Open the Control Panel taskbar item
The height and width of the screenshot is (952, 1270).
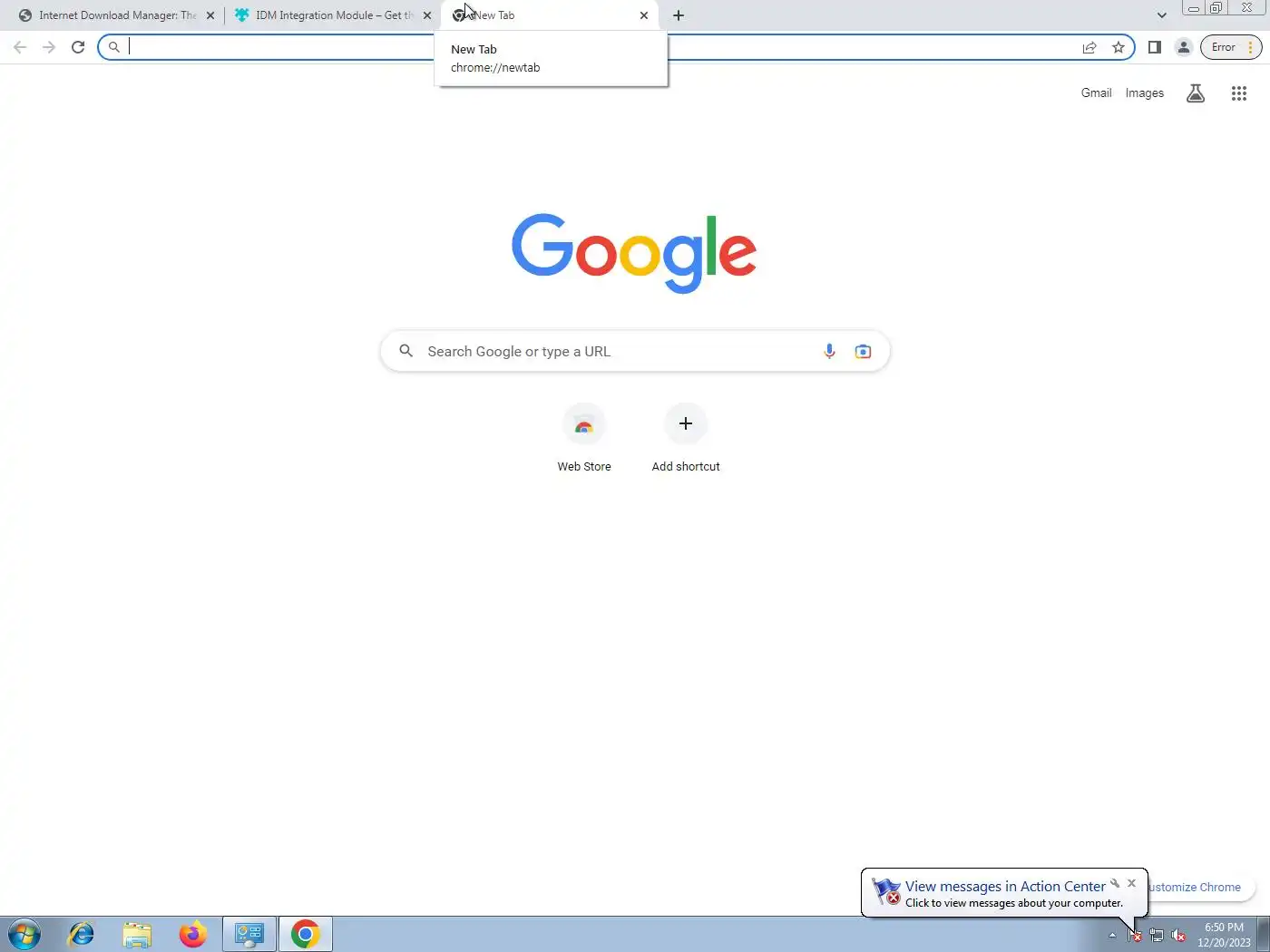pos(249,934)
